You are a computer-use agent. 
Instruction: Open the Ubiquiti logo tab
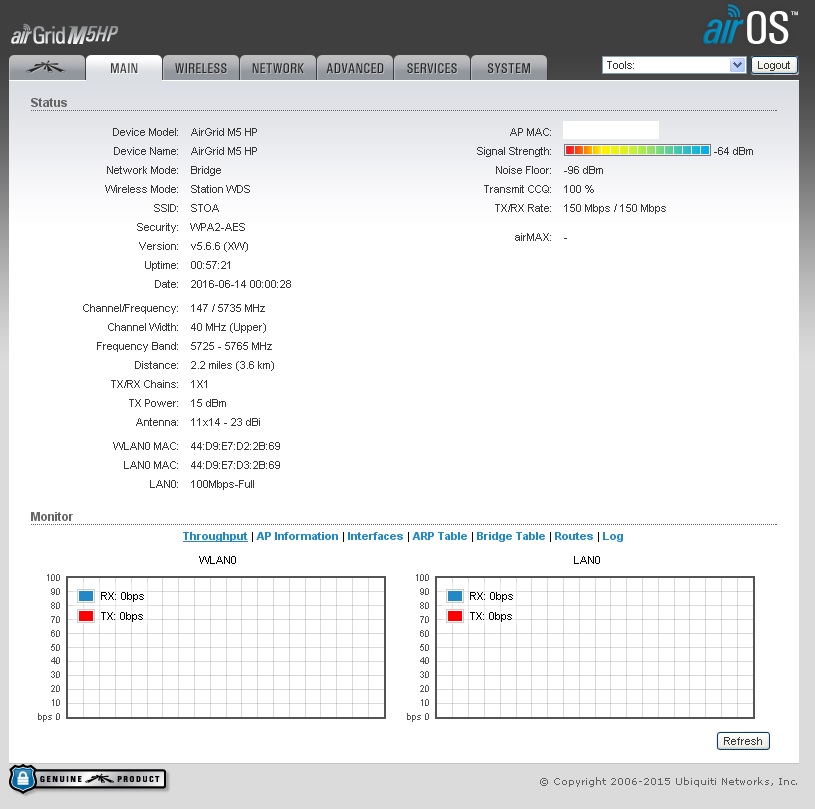click(x=47, y=68)
